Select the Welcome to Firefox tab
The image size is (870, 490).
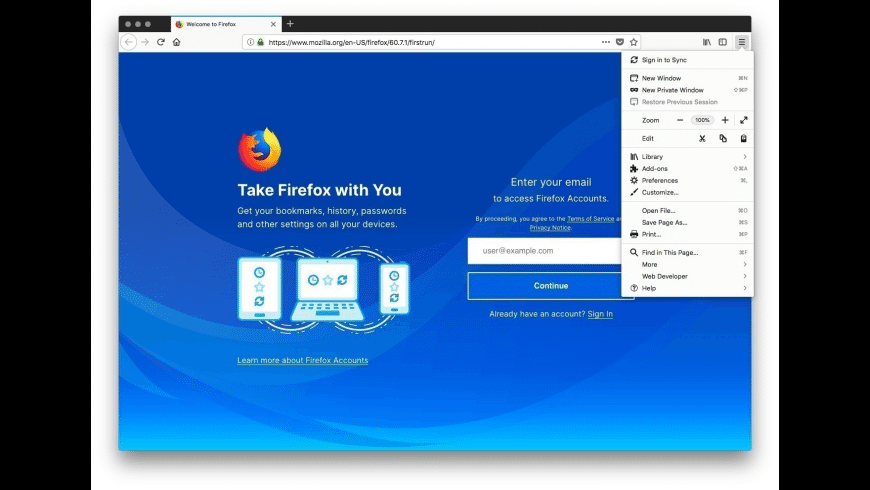coord(226,24)
